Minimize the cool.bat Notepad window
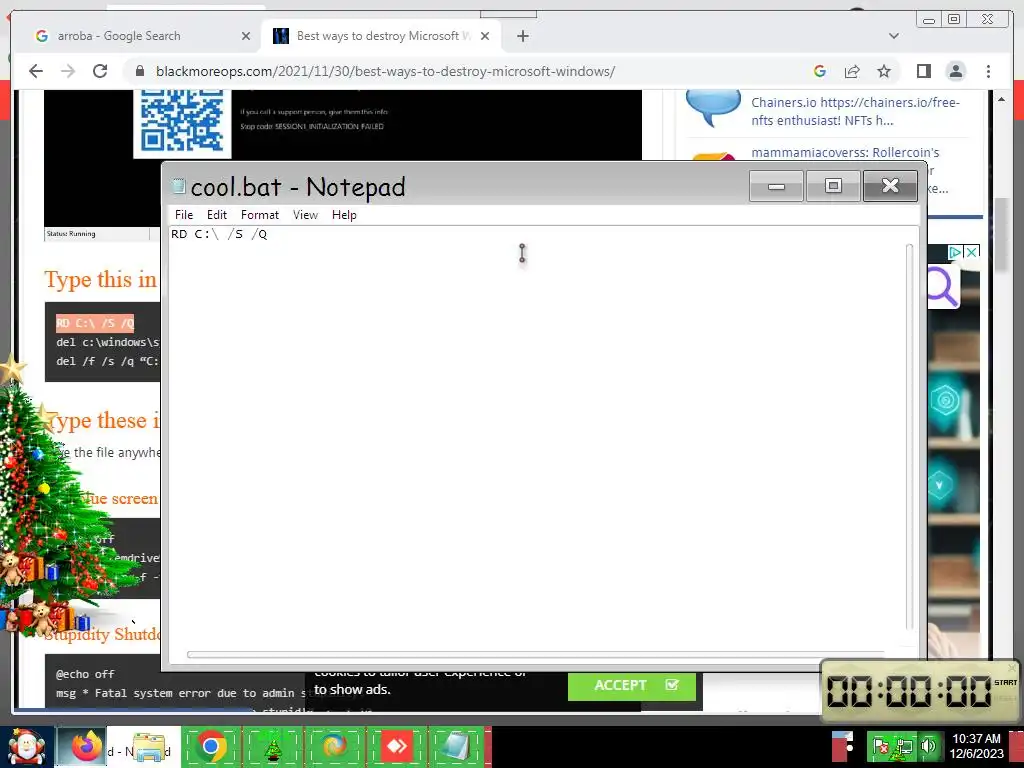The height and width of the screenshot is (768, 1024). (776, 186)
